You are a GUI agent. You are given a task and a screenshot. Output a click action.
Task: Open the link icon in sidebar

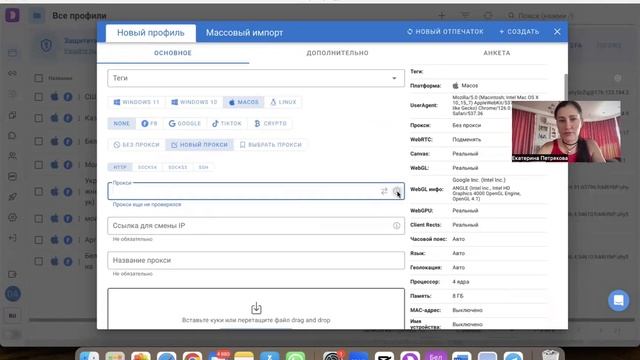(13, 73)
